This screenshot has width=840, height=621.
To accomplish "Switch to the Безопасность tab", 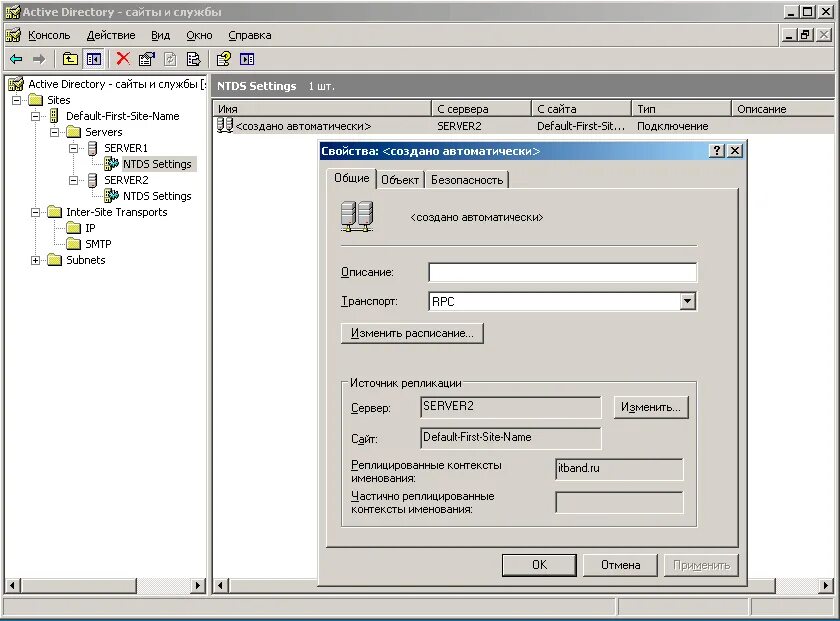I will tap(467, 180).
